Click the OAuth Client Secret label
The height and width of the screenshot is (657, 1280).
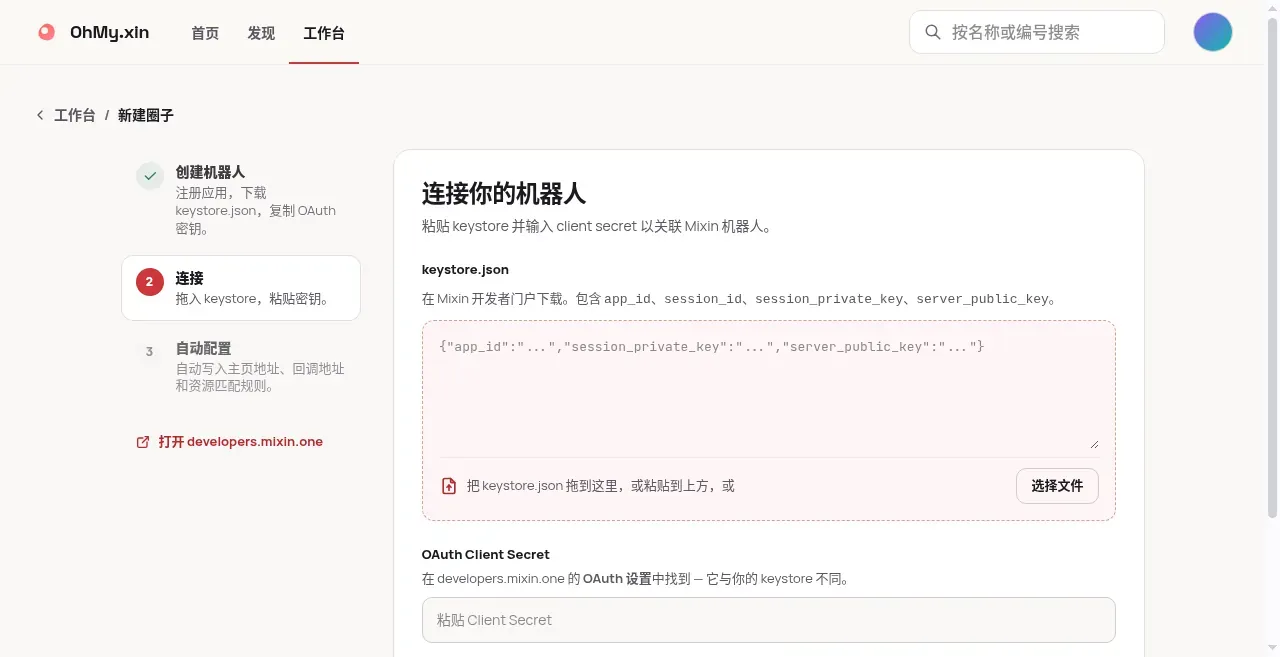(486, 554)
